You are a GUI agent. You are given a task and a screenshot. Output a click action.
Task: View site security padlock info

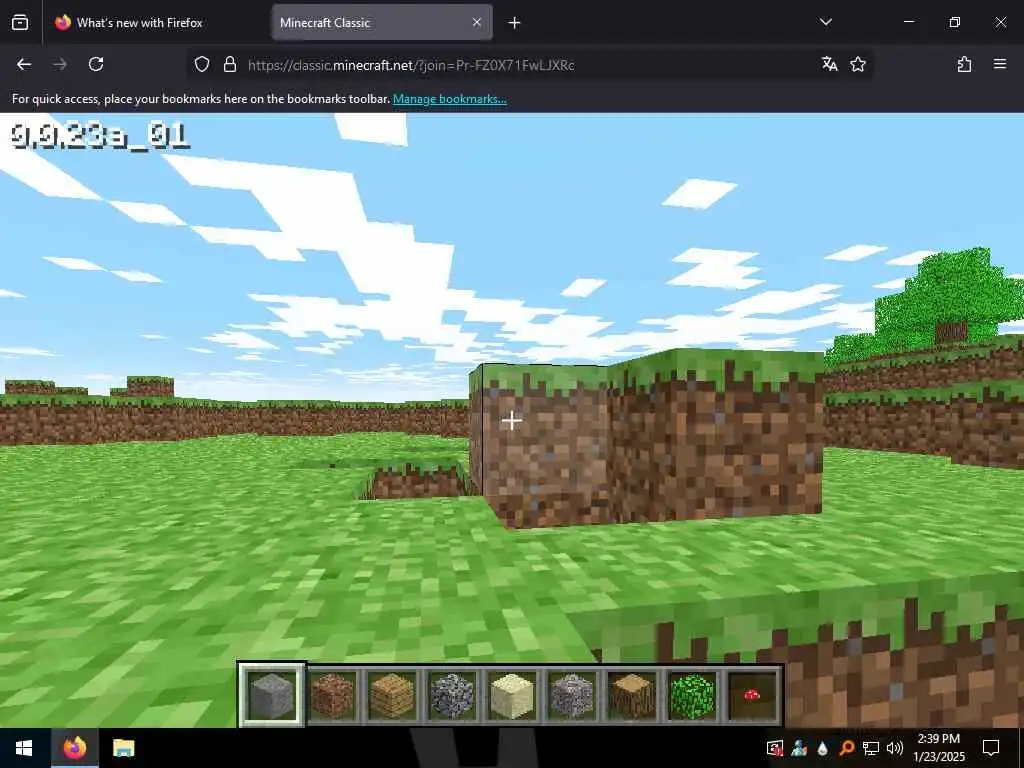coord(230,64)
